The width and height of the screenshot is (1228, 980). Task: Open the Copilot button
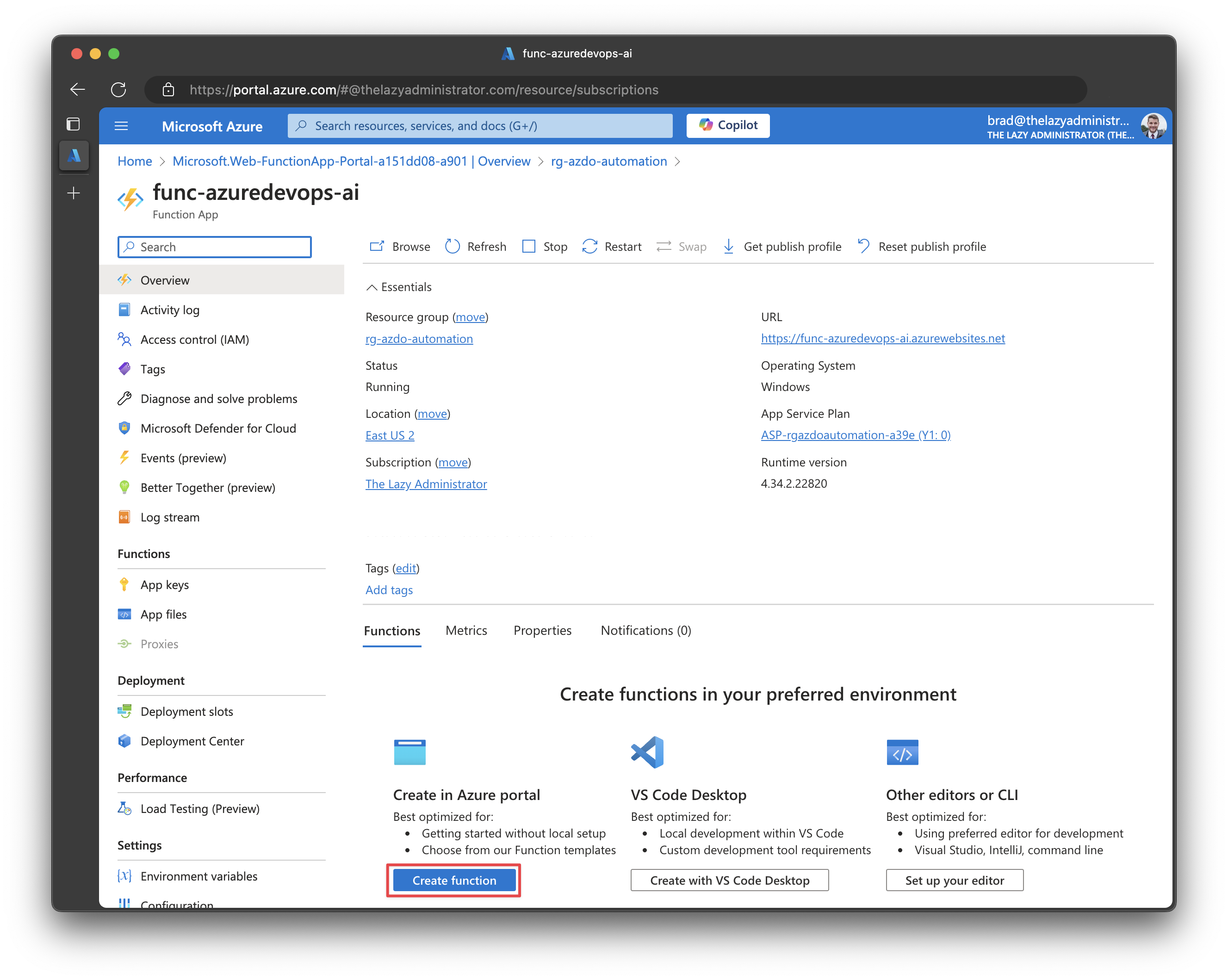pos(727,125)
